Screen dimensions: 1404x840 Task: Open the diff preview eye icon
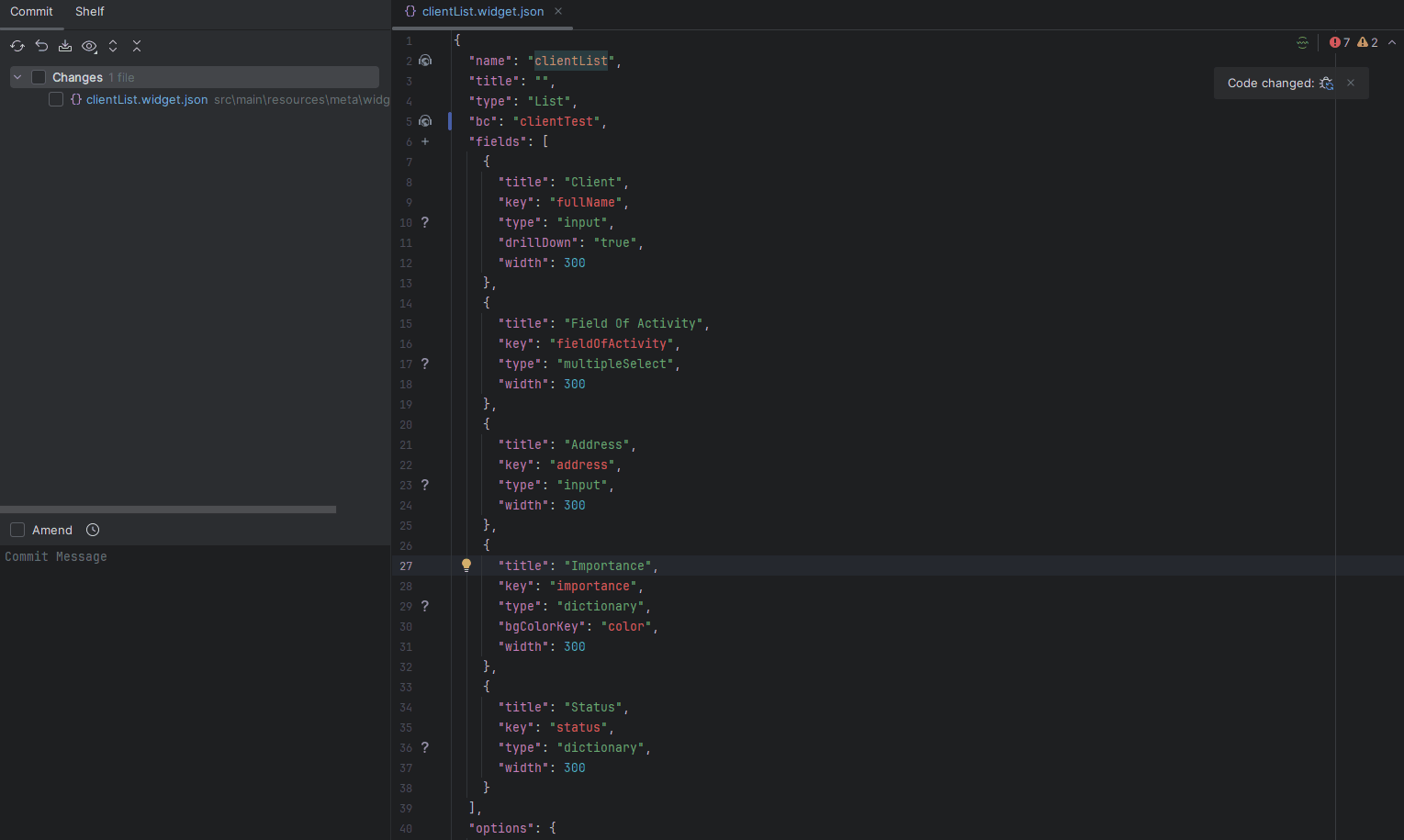88,45
